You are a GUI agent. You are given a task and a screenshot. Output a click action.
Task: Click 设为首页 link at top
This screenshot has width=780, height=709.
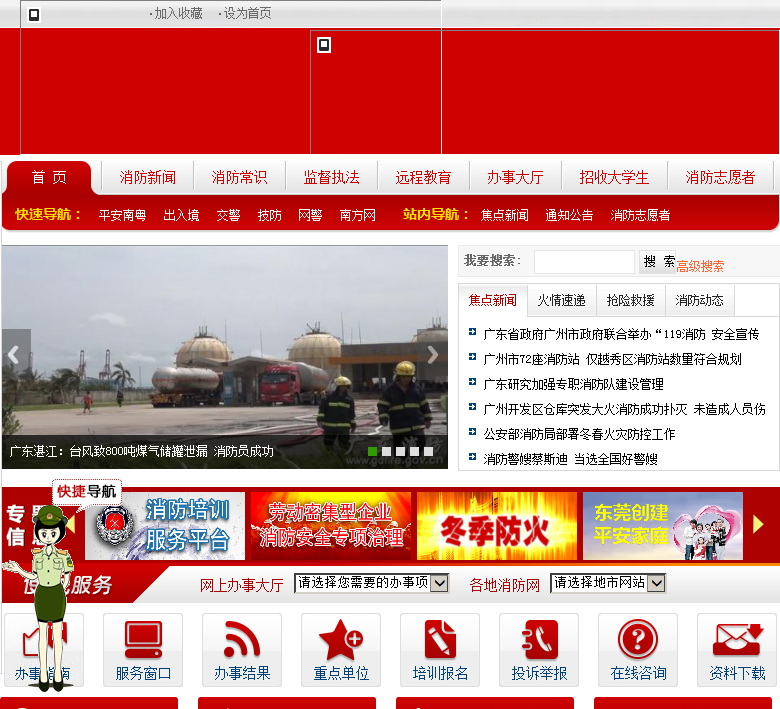[248, 13]
